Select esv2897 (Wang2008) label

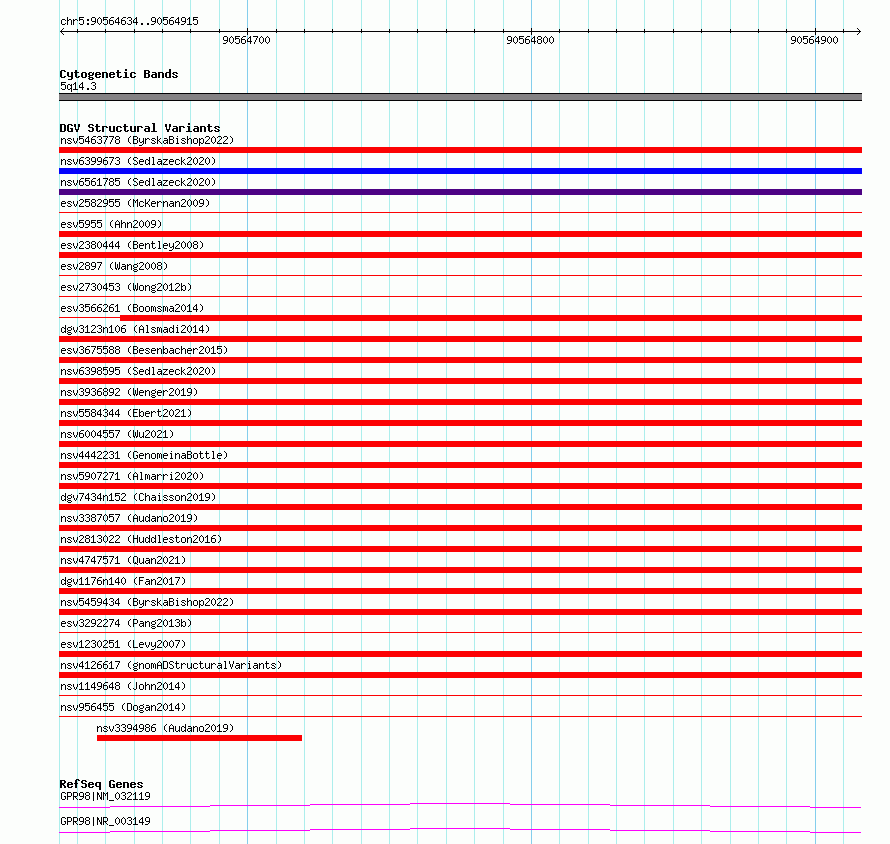114,266
